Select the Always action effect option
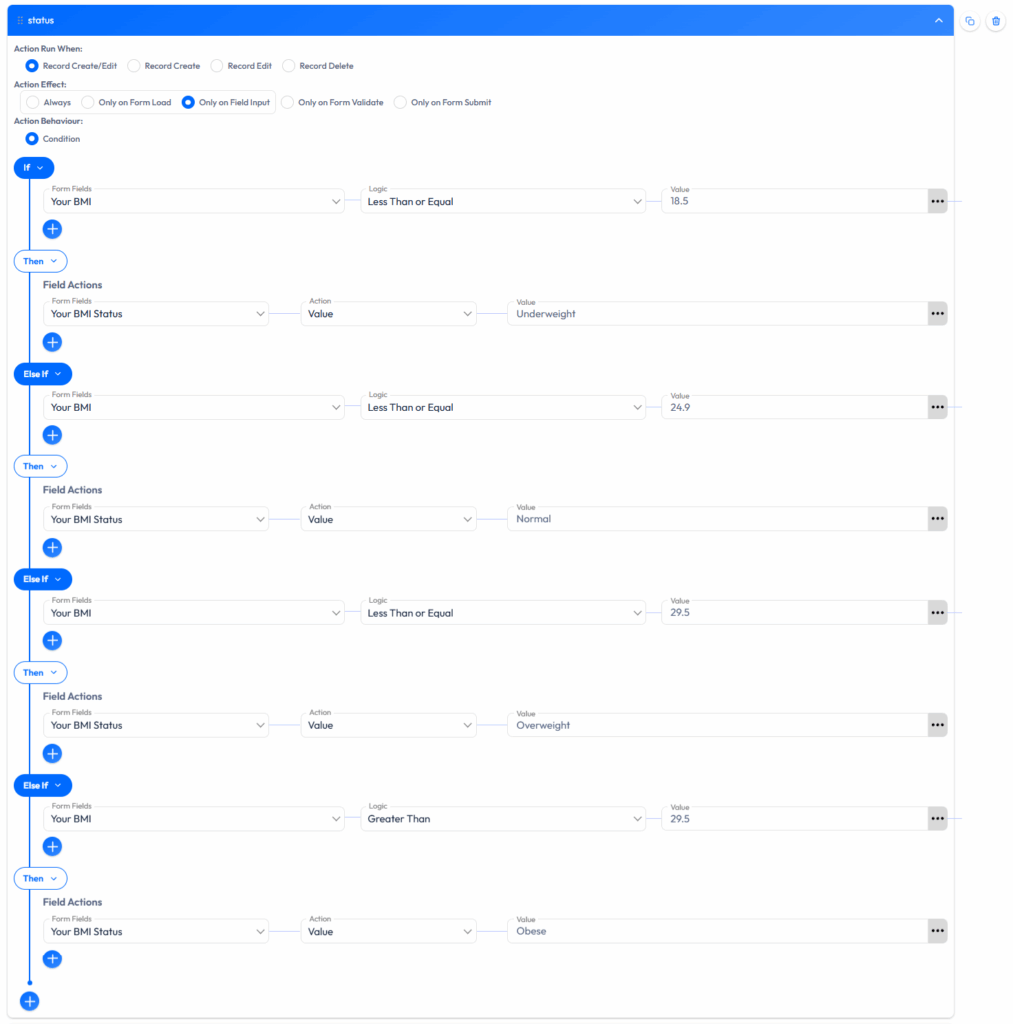Viewport: 1013px width, 1024px height. [x=33, y=102]
